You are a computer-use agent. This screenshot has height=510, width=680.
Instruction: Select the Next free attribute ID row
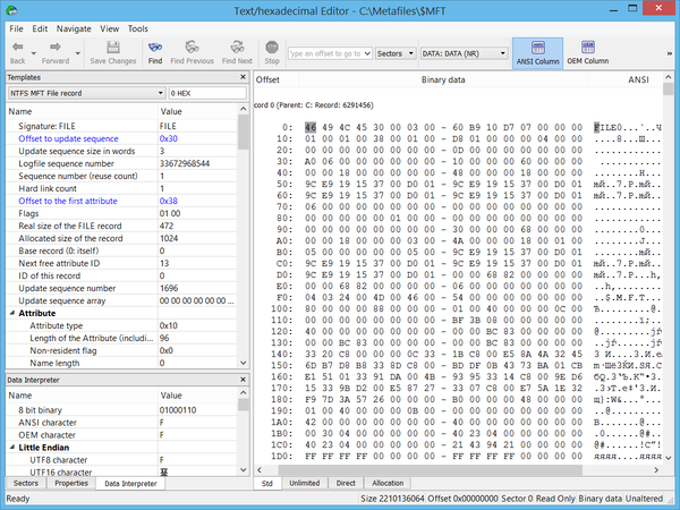122,263
